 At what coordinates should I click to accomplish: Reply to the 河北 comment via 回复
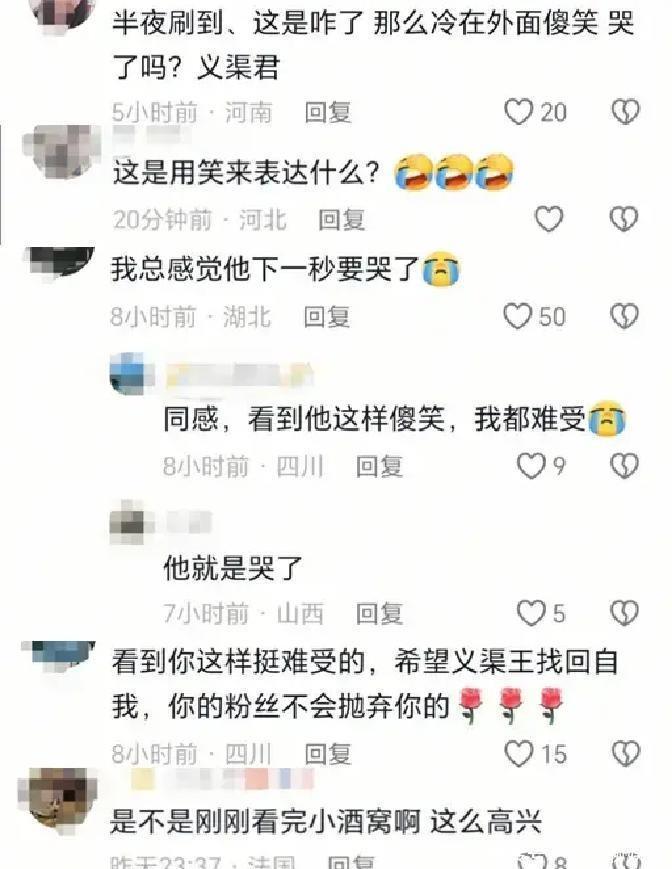pos(341,219)
